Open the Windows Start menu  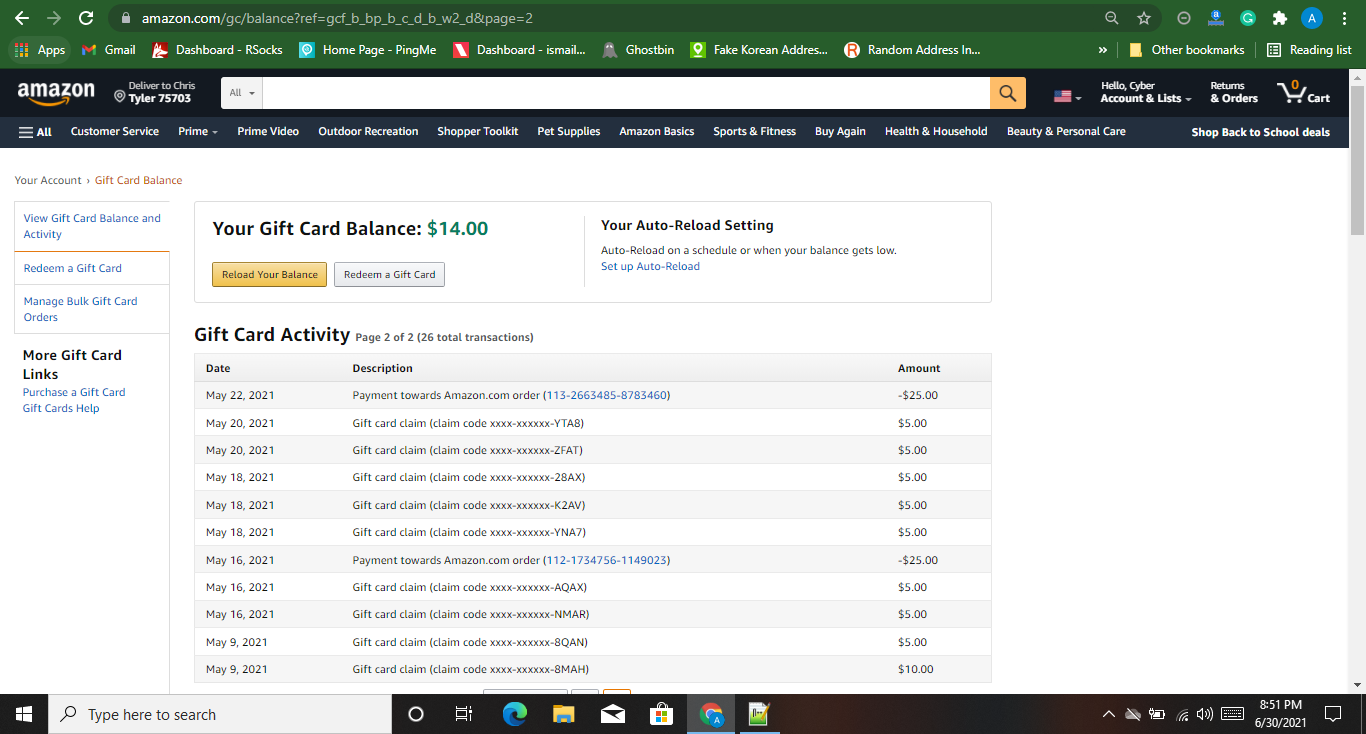pos(24,714)
